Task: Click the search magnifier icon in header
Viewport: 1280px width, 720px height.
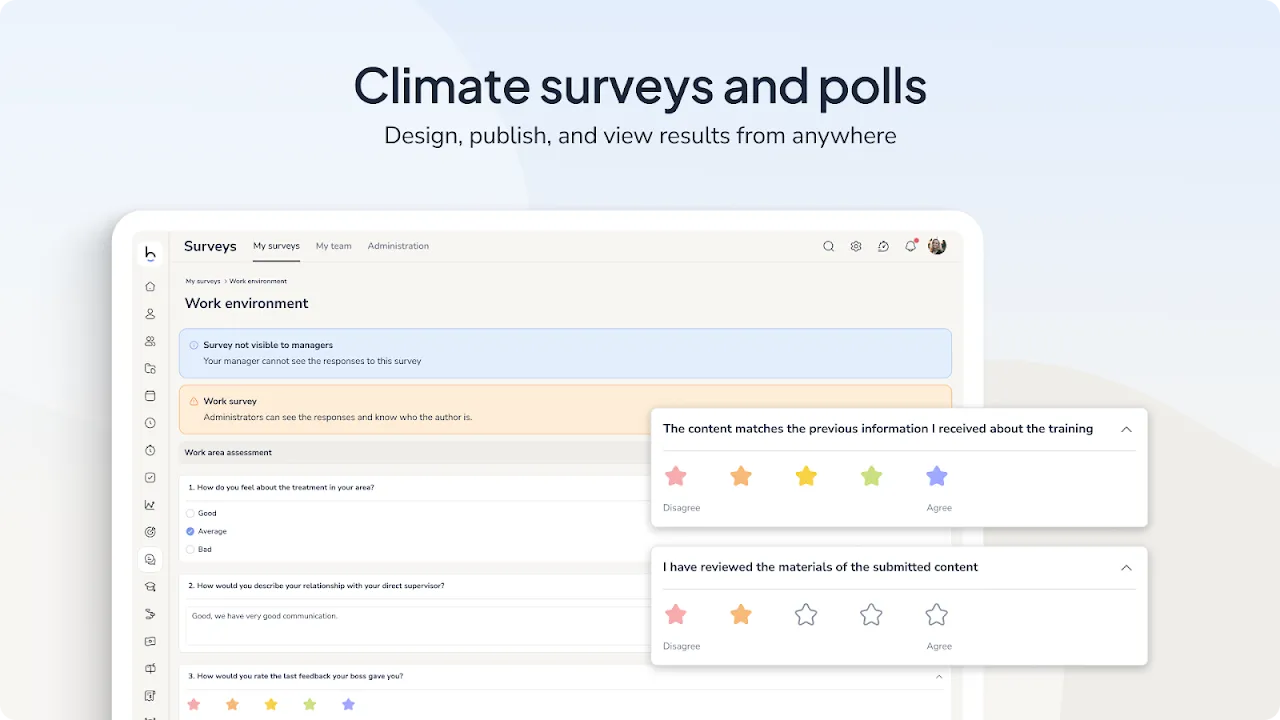Action: coord(828,246)
